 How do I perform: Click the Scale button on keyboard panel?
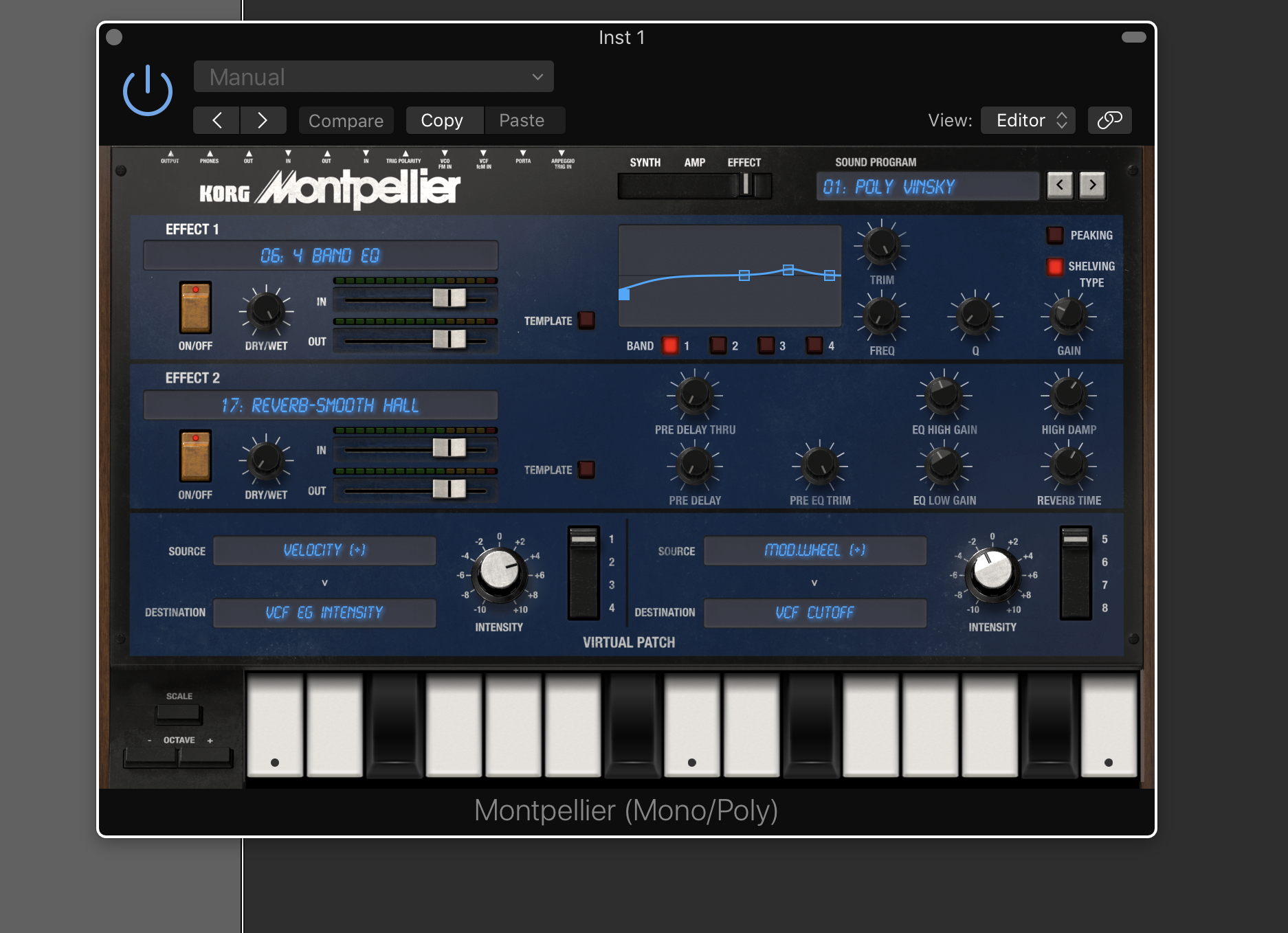click(x=179, y=715)
